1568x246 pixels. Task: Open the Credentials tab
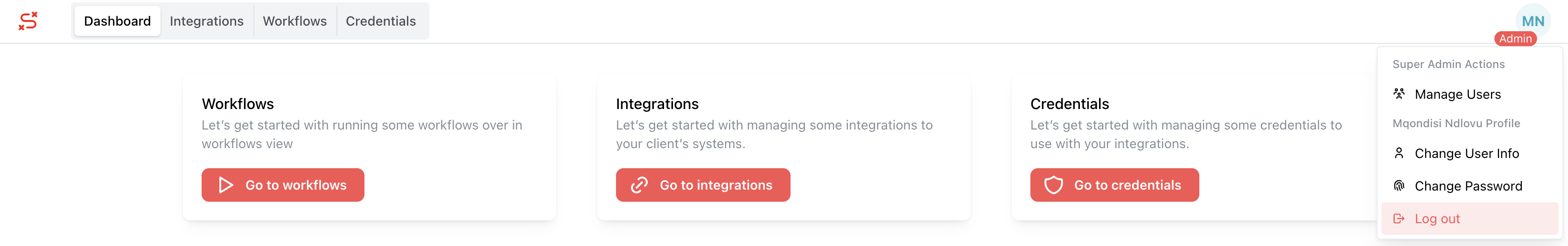tap(380, 21)
